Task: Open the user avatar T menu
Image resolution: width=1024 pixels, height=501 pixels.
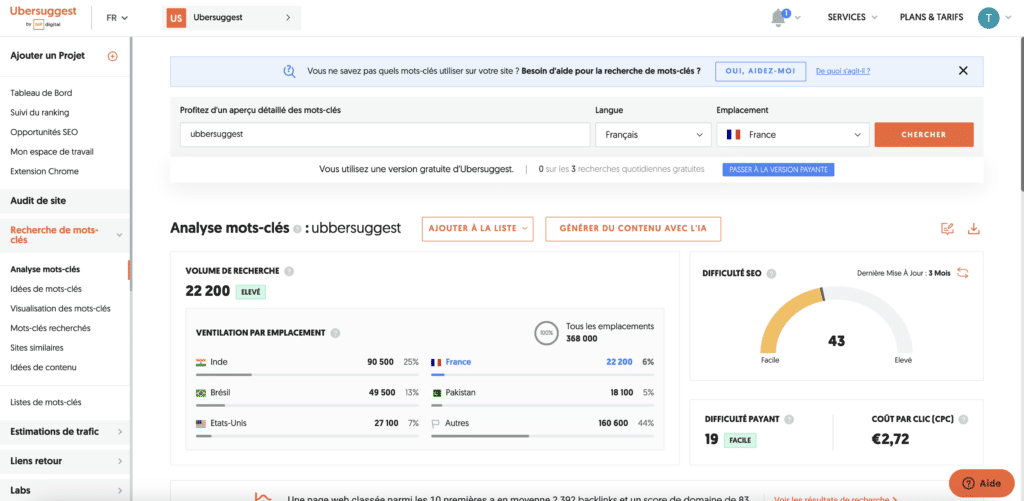Action: click(x=988, y=18)
